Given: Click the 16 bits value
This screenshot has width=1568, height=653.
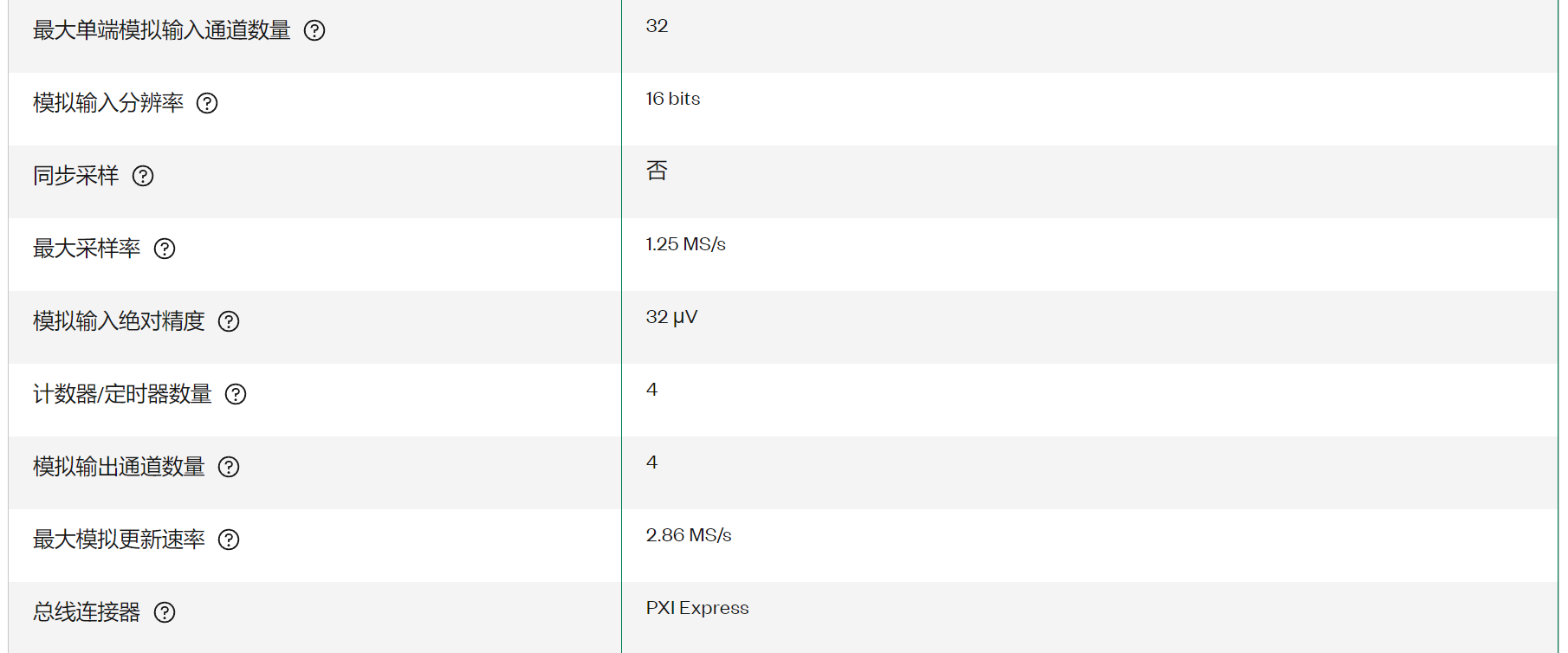Looking at the screenshot, I should coord(673,99).
